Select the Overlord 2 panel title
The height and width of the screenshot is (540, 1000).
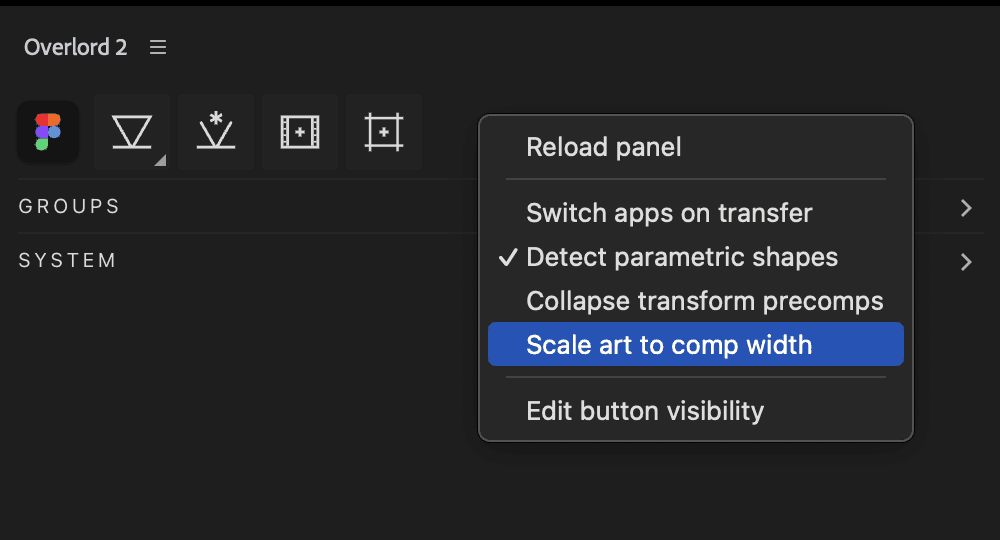coord(75,47)
